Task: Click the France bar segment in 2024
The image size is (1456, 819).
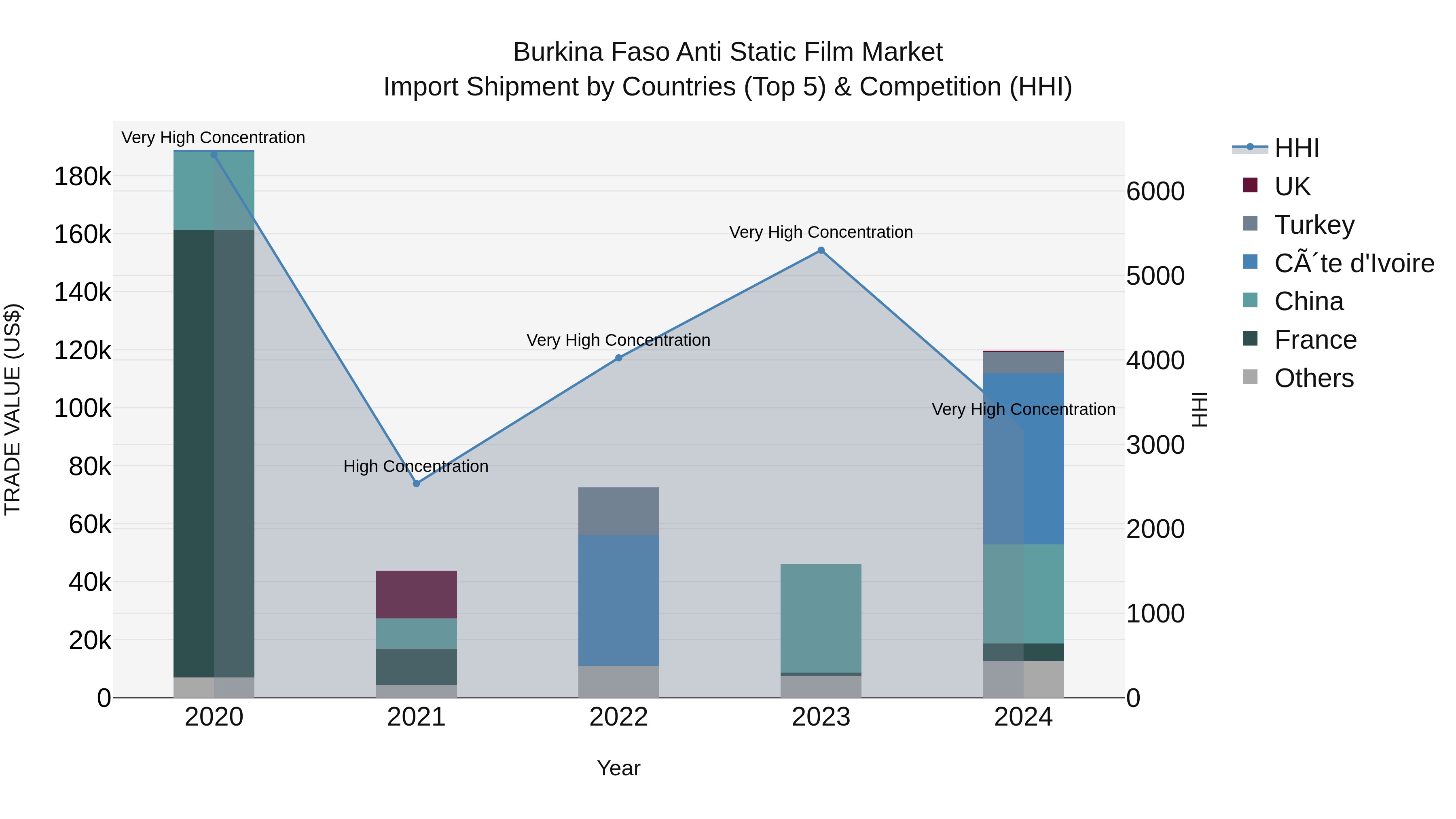Action: point(1024,652)
